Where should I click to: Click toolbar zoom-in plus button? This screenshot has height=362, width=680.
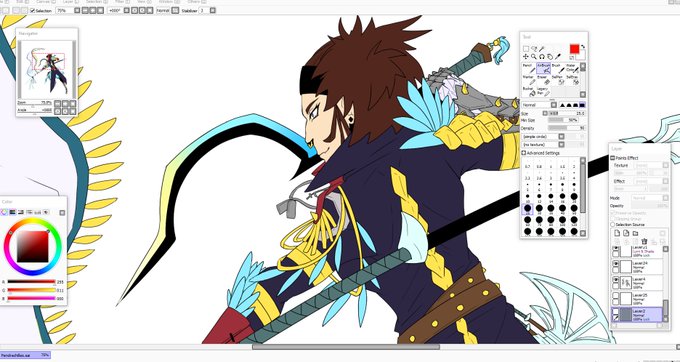click(x=93, y=10)
